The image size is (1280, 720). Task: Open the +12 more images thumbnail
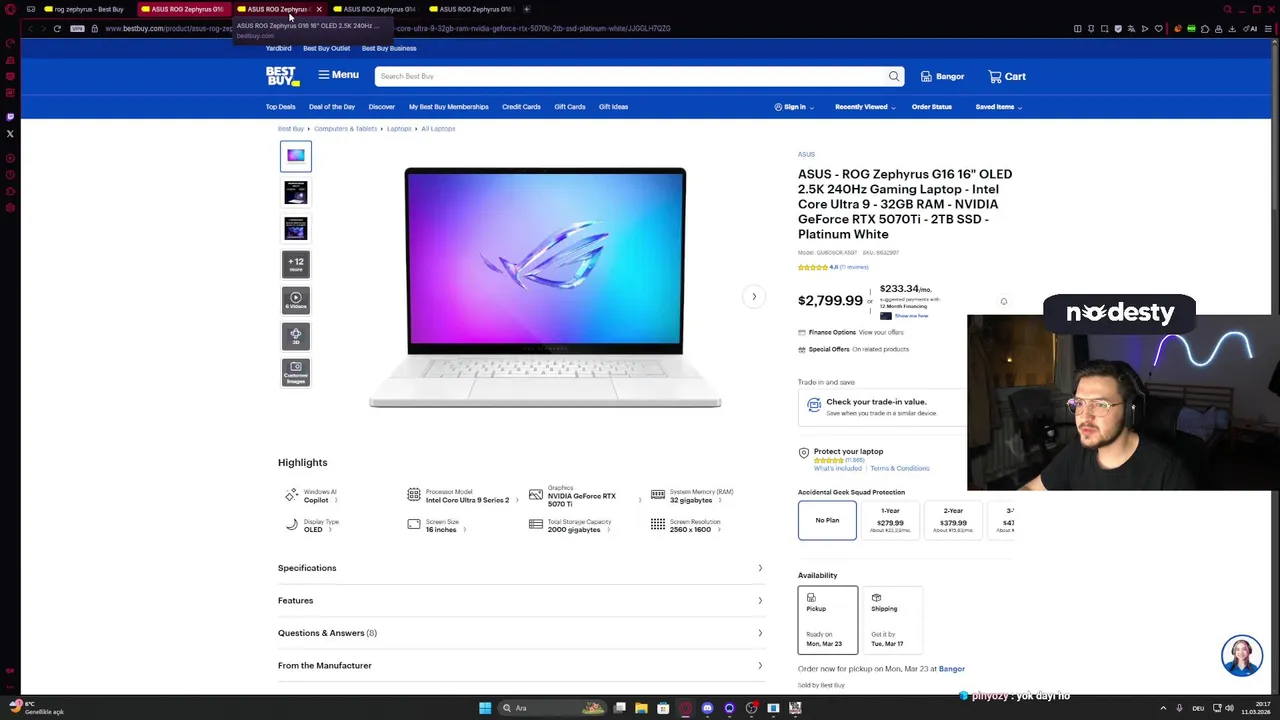pos(296,264)
